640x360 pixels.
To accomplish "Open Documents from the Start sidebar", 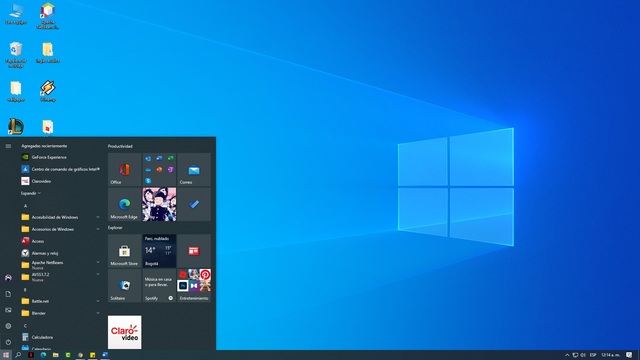I will click(8, 294).
